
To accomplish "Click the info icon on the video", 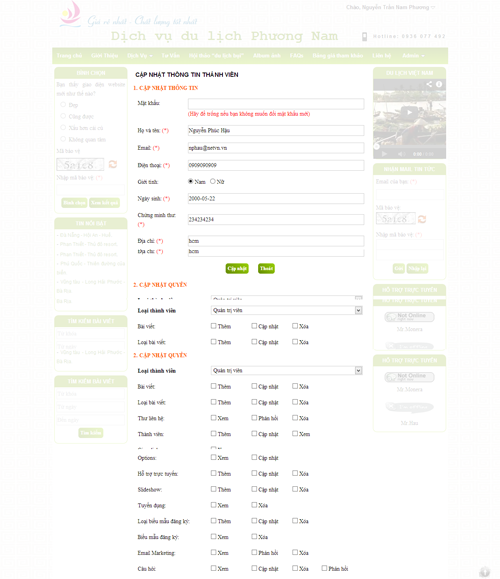I will (439, 84).
